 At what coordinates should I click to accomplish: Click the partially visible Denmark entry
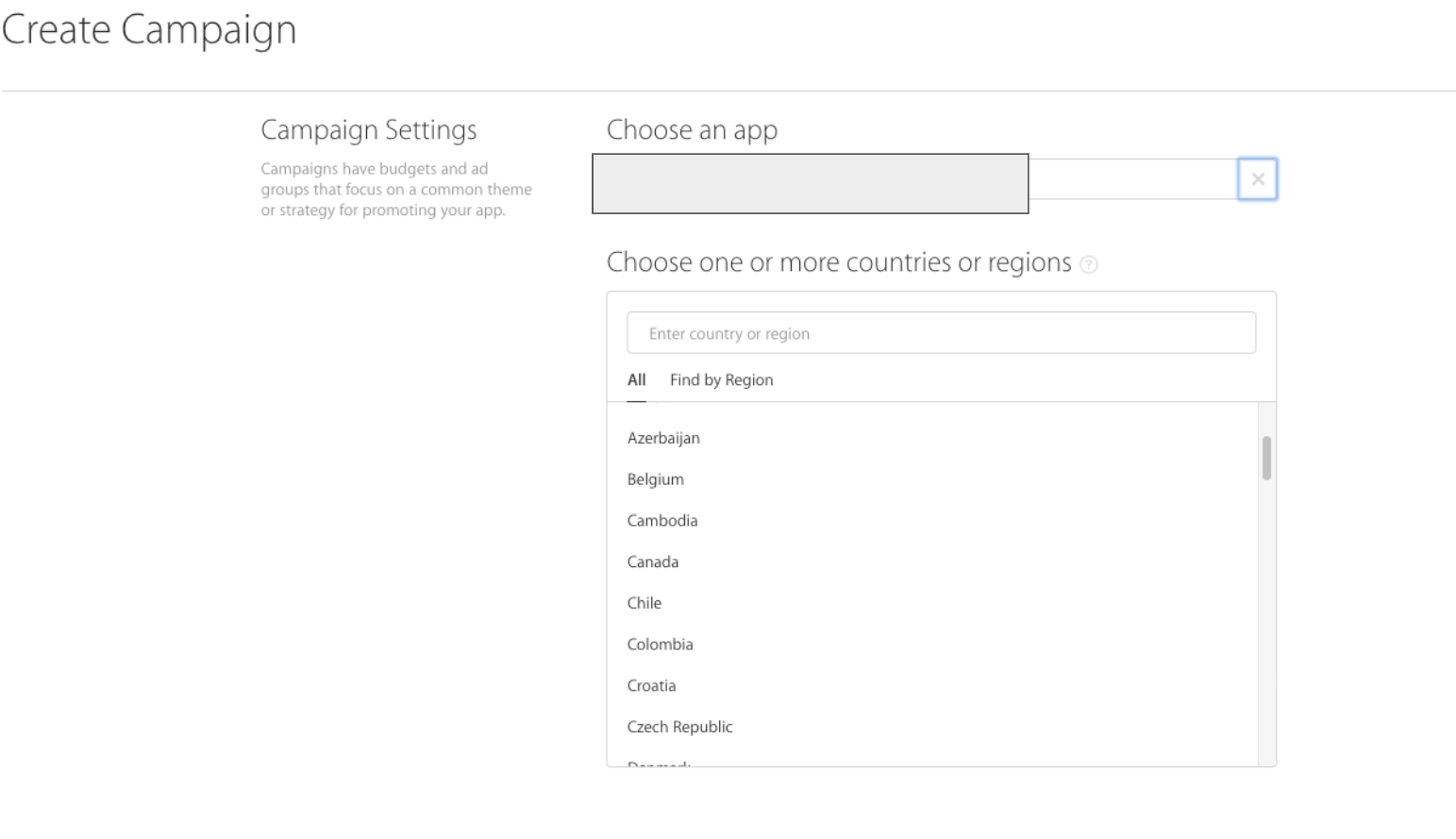660,762
